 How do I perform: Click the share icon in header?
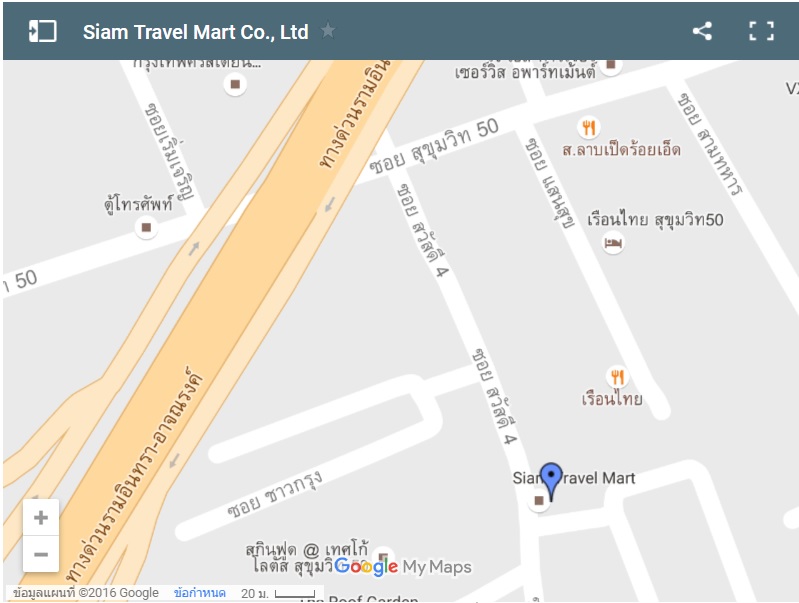click(x=702, y=31)
